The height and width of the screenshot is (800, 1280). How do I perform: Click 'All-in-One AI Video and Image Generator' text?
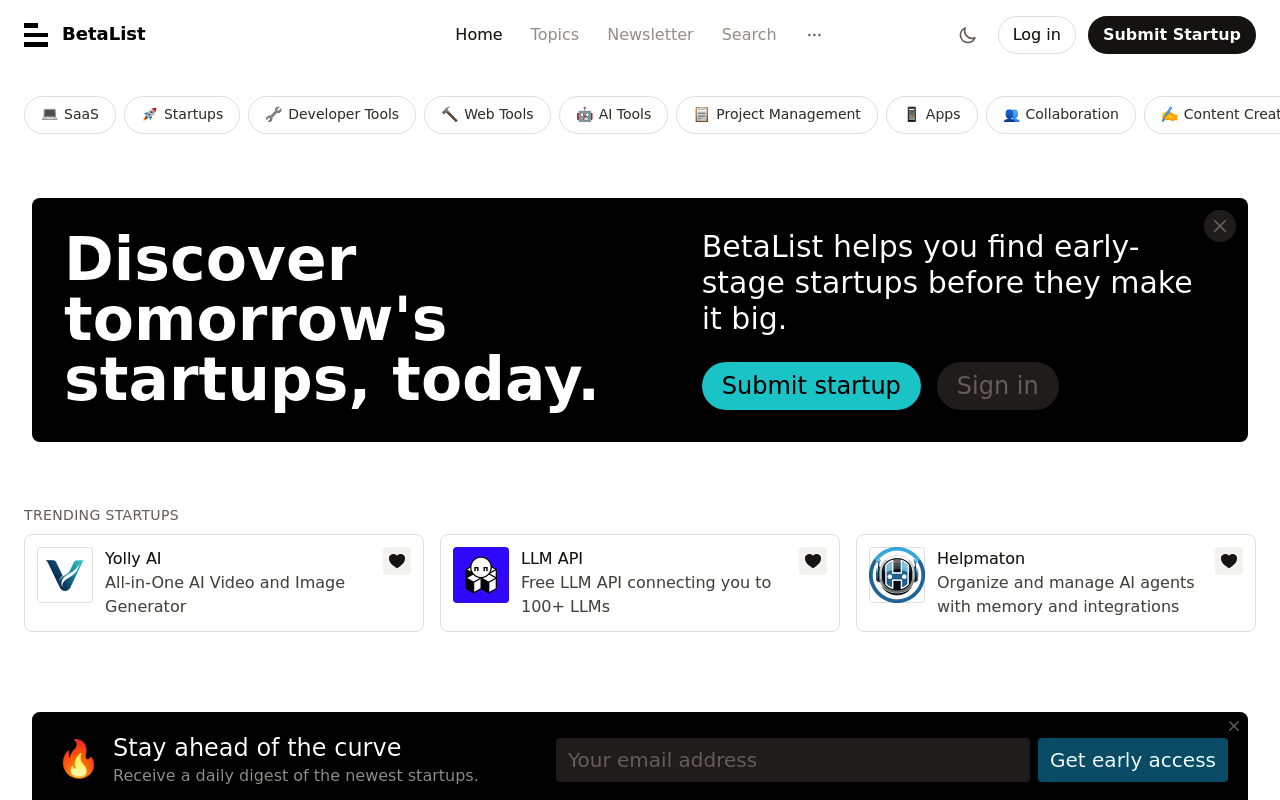[225, 594]
